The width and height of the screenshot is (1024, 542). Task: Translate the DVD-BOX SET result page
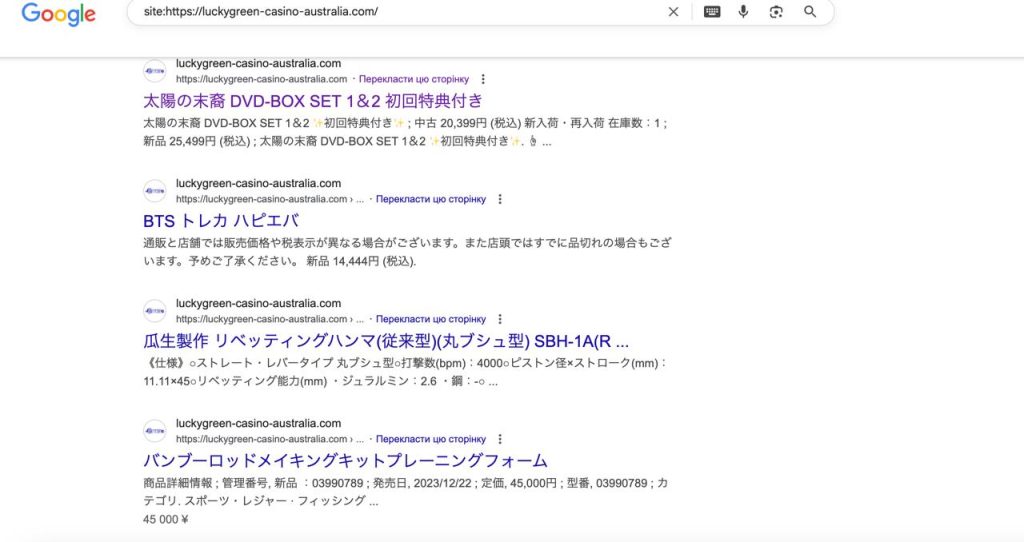pyautogui.click(x=414, y=79)
